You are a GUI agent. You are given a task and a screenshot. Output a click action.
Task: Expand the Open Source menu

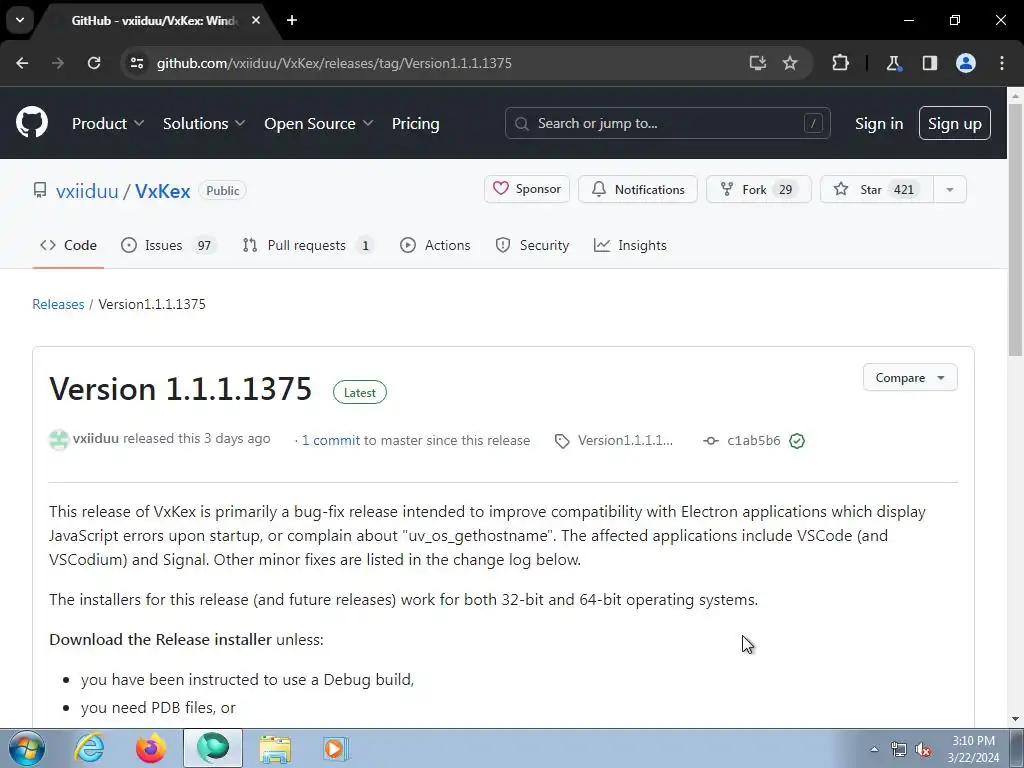click(x=319, y=123)
